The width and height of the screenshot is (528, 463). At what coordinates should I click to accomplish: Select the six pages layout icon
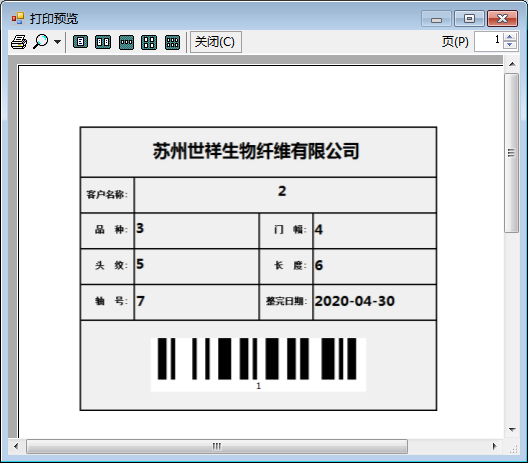pyautogui.click(x=172, y=42)
